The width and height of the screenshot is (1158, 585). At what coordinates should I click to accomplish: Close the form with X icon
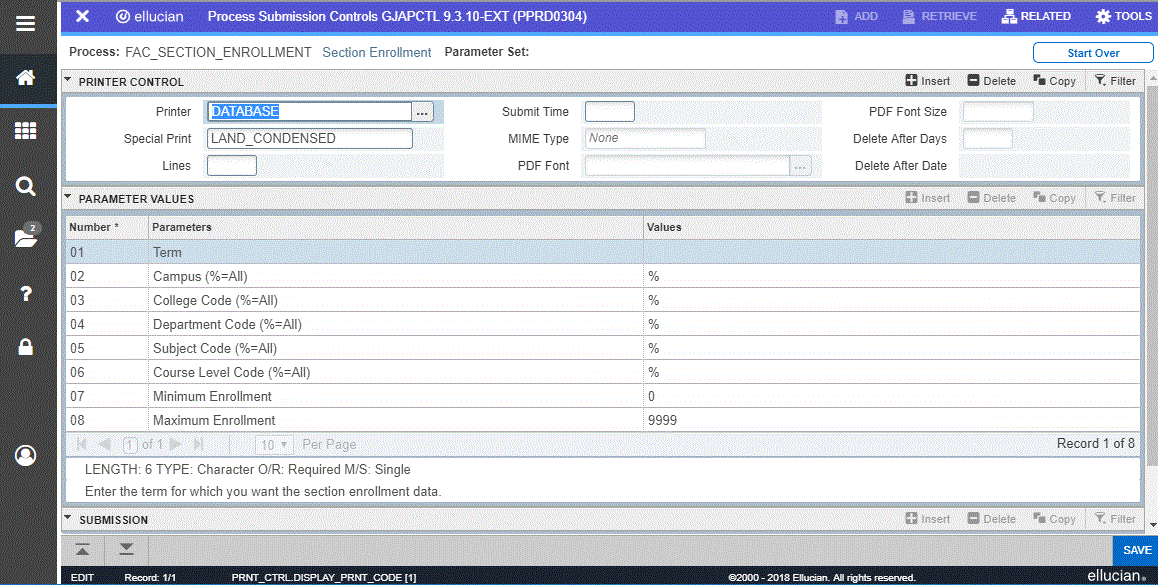[83, 16]
